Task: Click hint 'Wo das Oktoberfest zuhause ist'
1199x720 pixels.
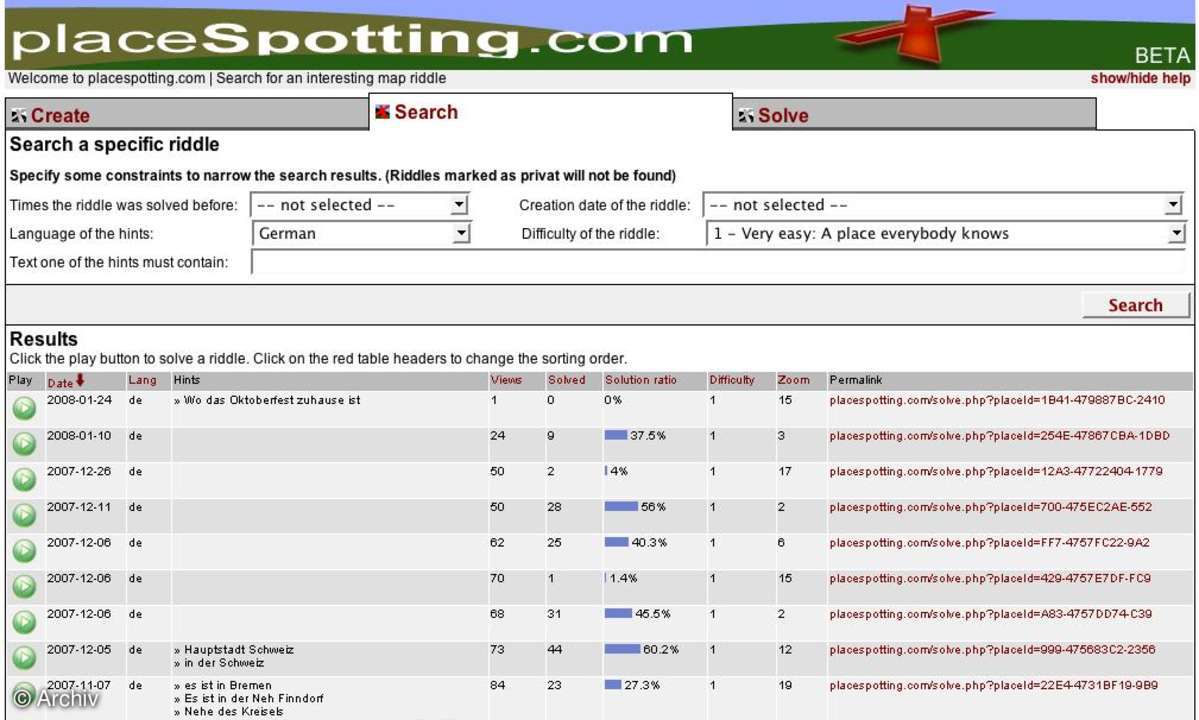Action: point(272,400)
